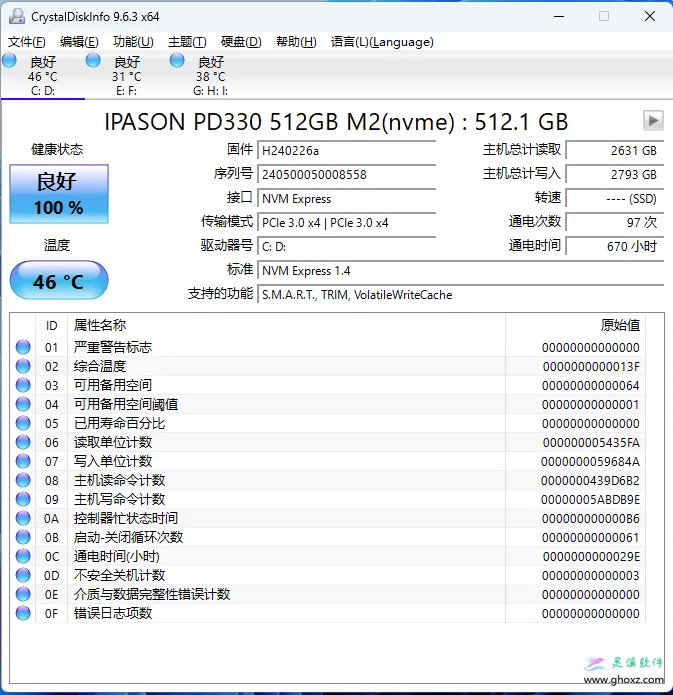This screenshot has height=695, width=673.
Task: Click the status dot for 不安全关机计数
Action: [x=23, y=575]
